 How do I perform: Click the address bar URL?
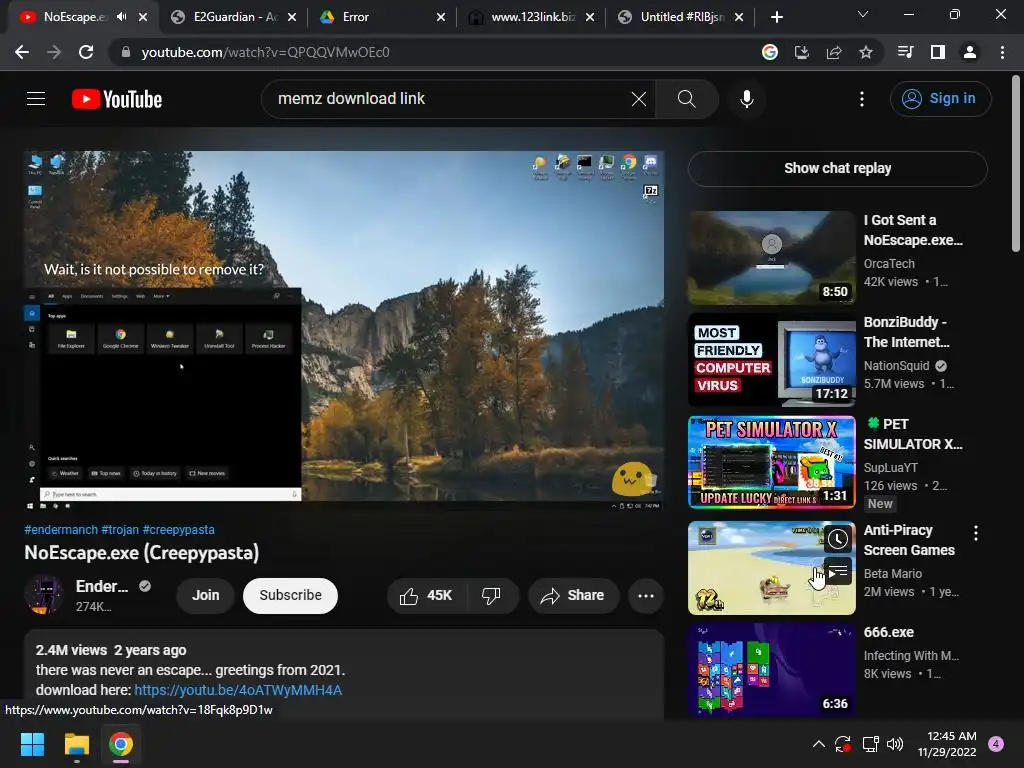click(x=265, y=52)
